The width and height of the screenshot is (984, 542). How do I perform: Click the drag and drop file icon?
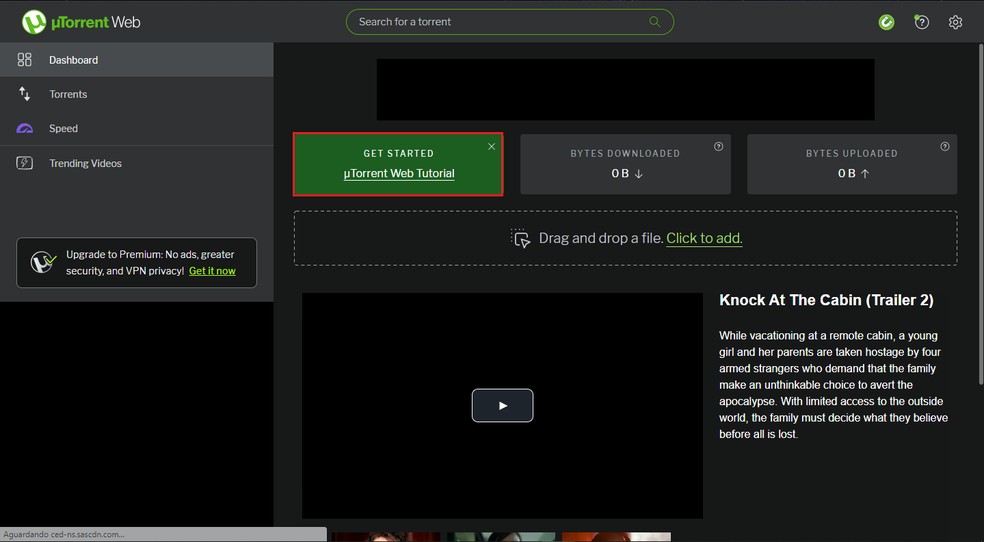coord(520,238)
